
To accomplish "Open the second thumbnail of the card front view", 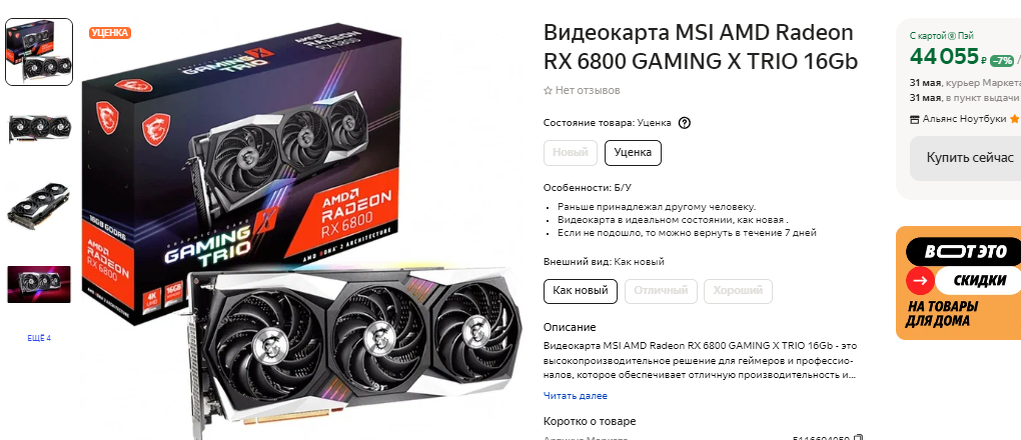I will [39, 127].
